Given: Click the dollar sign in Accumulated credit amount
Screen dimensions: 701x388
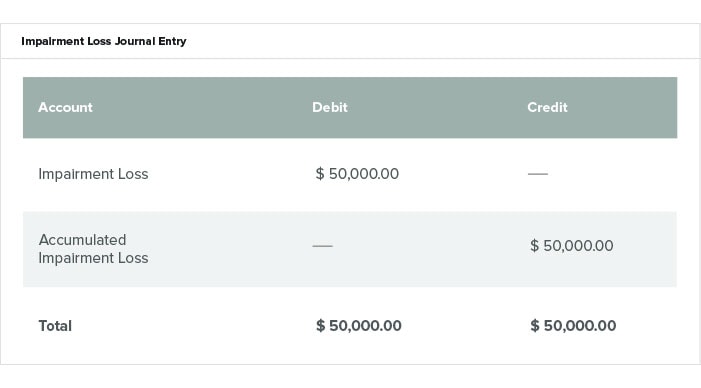Looking at the screenshot, I should point(534,245).
